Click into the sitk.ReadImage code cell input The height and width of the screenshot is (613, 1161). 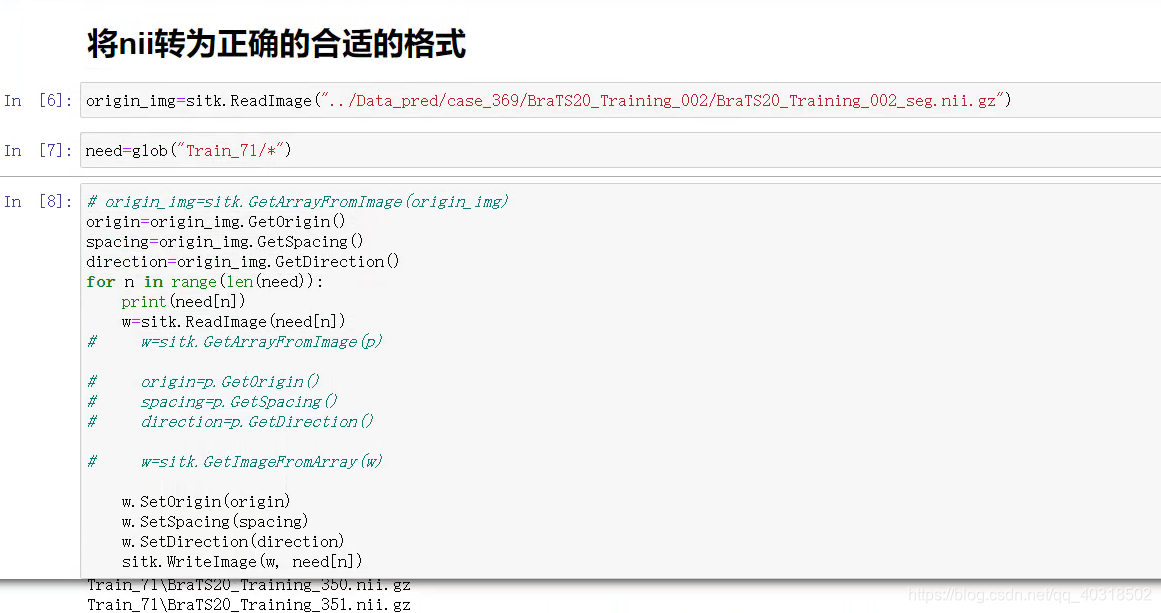point(620,100)
